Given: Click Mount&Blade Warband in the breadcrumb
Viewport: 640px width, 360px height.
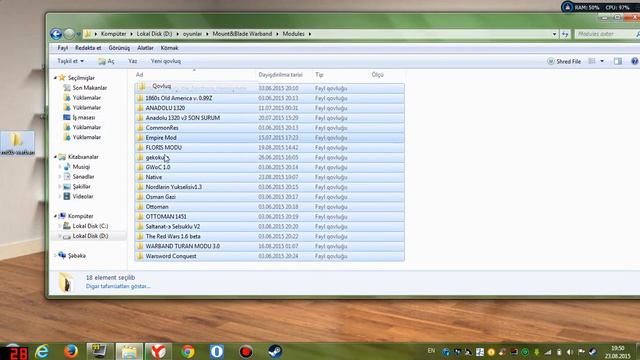Looking at the screenshot, I should 242,34.
